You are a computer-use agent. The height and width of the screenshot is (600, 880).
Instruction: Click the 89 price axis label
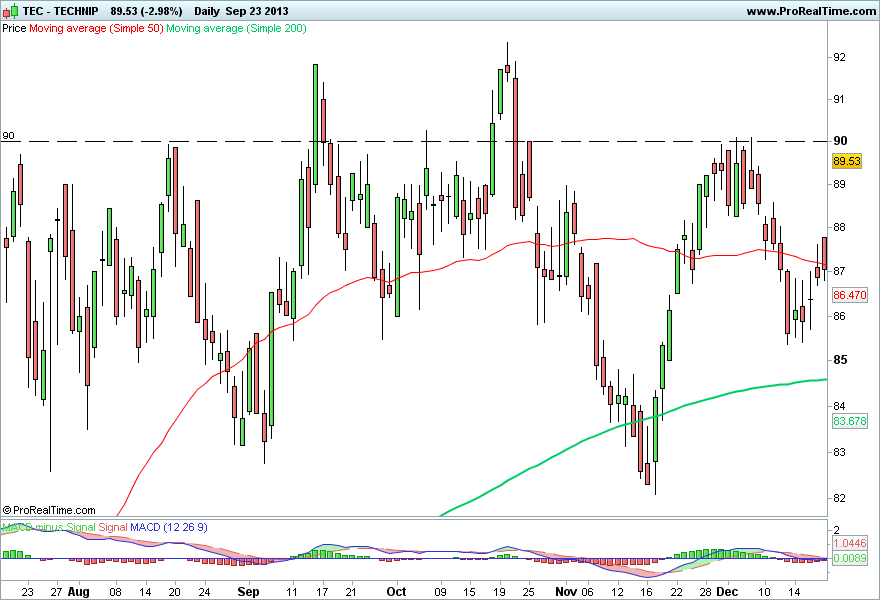pos(839,184)
